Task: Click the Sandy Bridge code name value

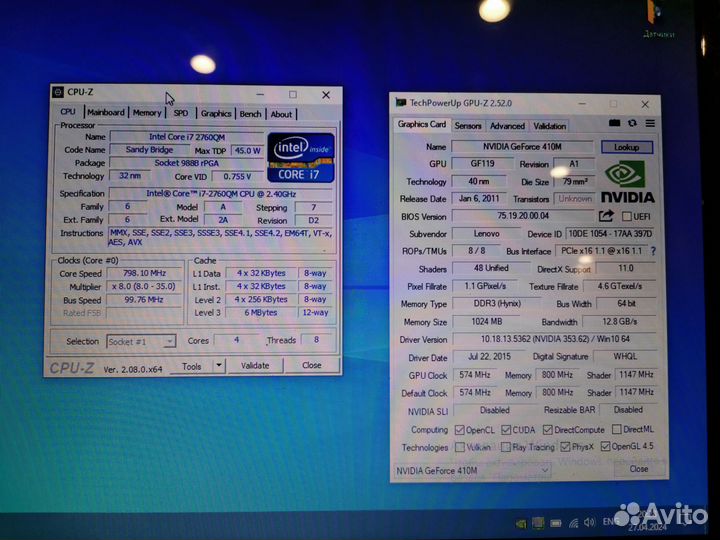Action: coord(149,150)
